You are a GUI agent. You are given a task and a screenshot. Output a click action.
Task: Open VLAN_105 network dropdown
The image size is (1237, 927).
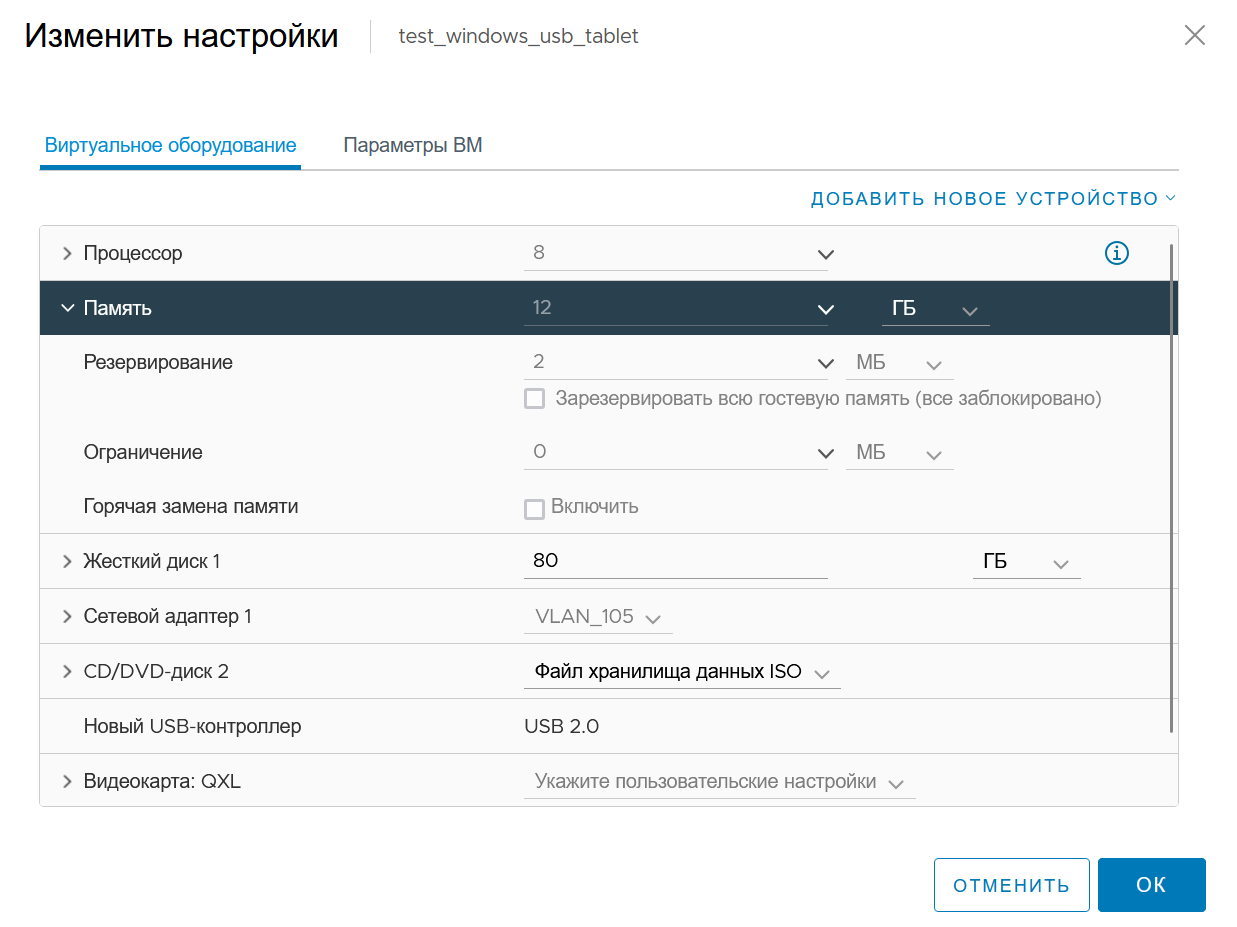coord(598,617)
